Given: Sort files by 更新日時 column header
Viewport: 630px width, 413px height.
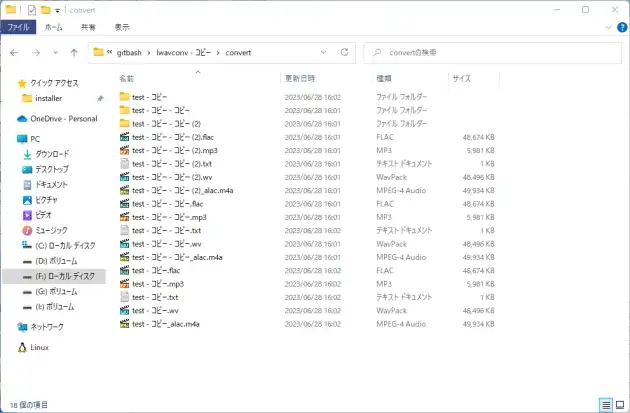Looking at the screenshot, I should (301, 77).
